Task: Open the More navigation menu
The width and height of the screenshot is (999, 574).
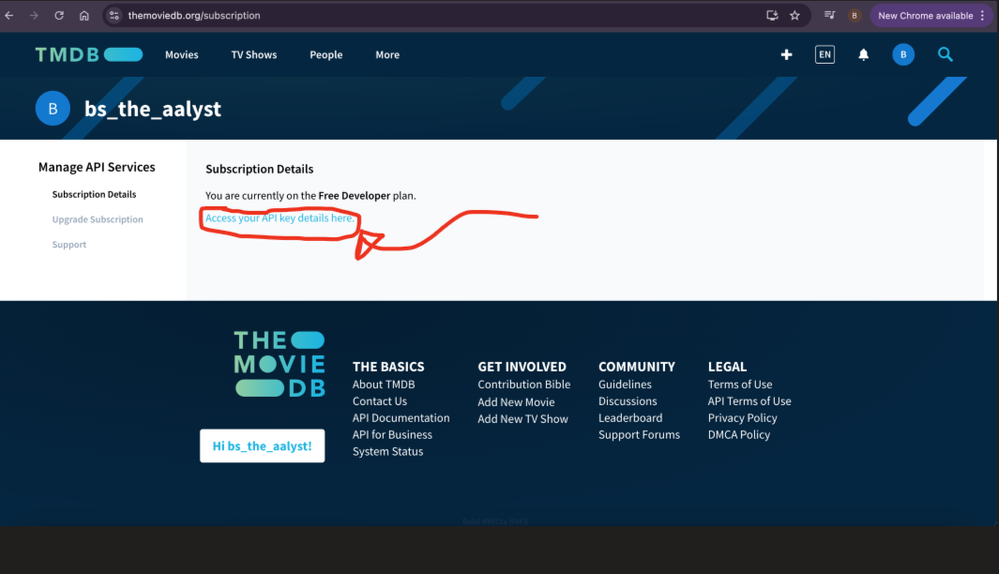Action: (x=387, y=55)
